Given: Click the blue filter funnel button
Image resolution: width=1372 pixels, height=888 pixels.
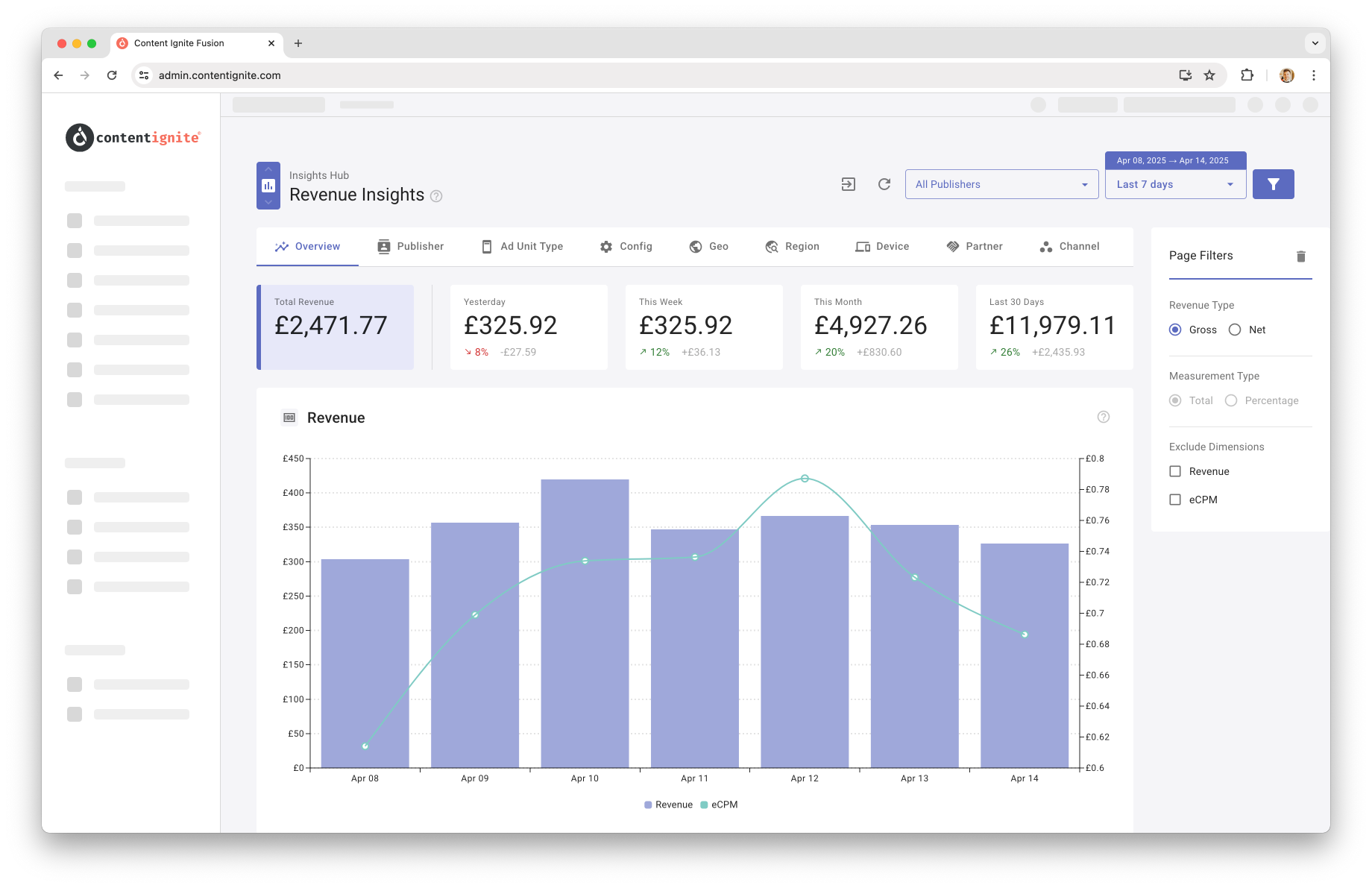Looking at the screenshot, I should (1273, 184).
